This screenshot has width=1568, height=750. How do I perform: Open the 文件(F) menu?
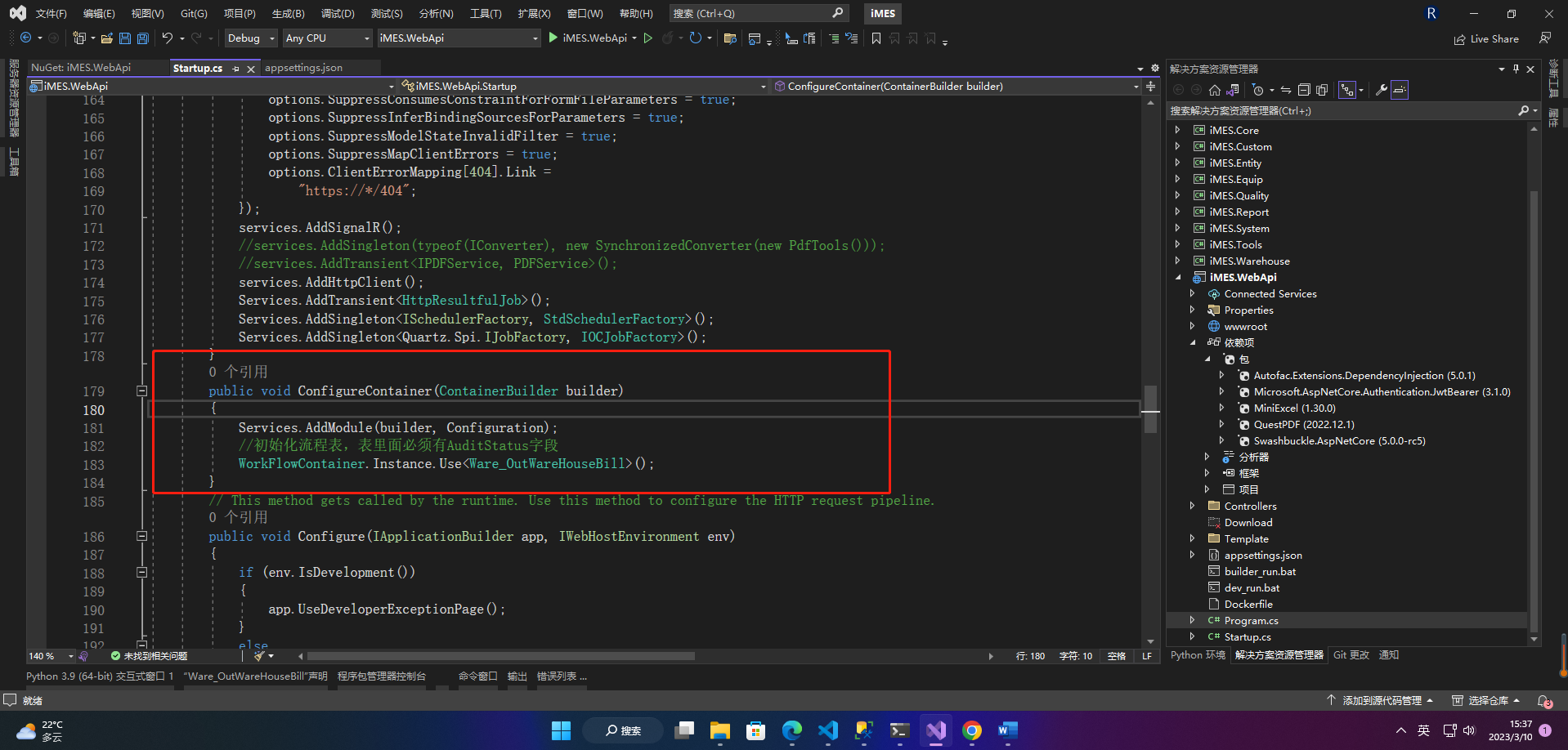[x=51, y=13]
